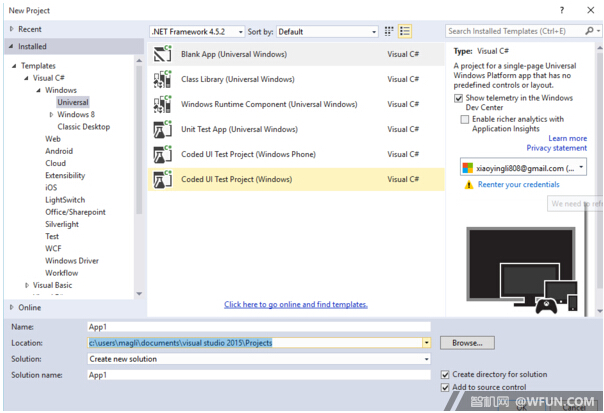Click the Class Library (Universal Windows) icon
604x413 pixels.
tap(162, 79)
